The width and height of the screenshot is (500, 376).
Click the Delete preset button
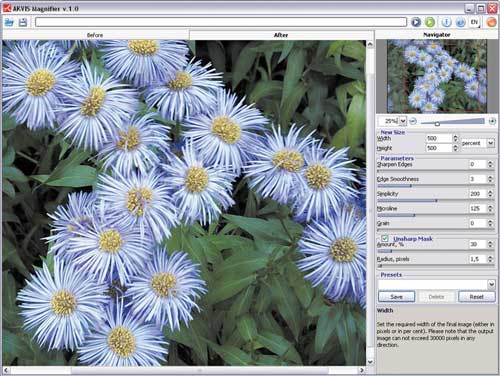(x=436, y=297)
